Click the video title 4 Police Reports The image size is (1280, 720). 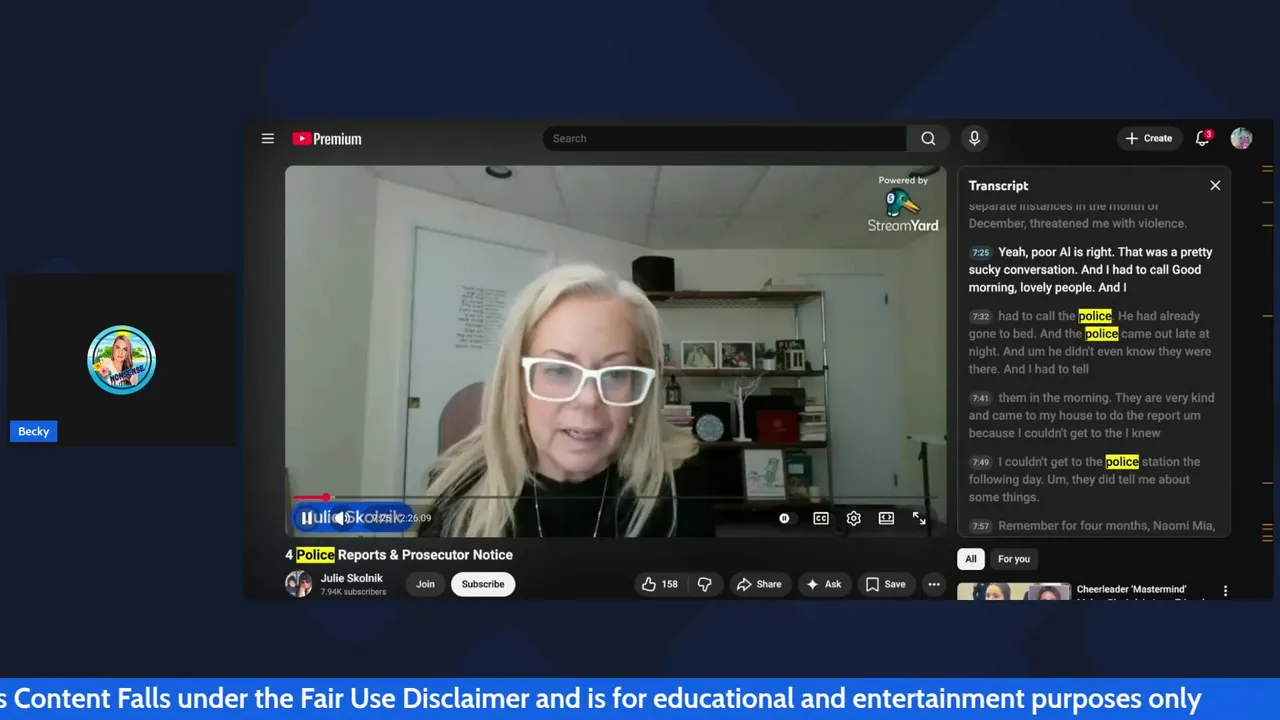click(399, 555)
